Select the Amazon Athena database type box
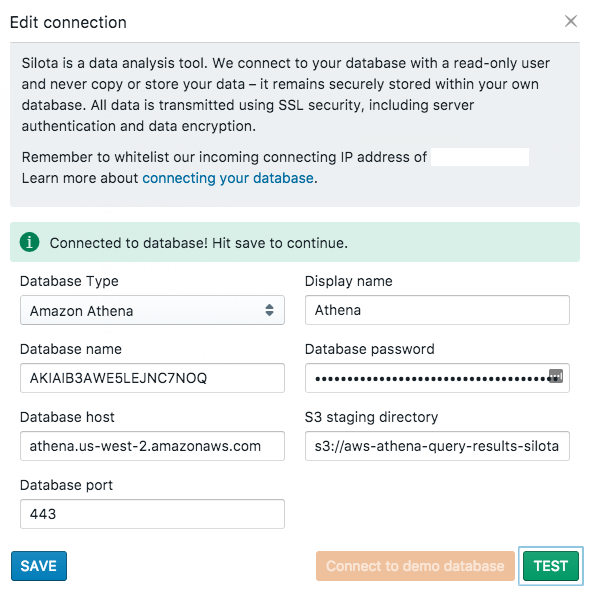This screenshot has width=591, height=594. point(152,310)
